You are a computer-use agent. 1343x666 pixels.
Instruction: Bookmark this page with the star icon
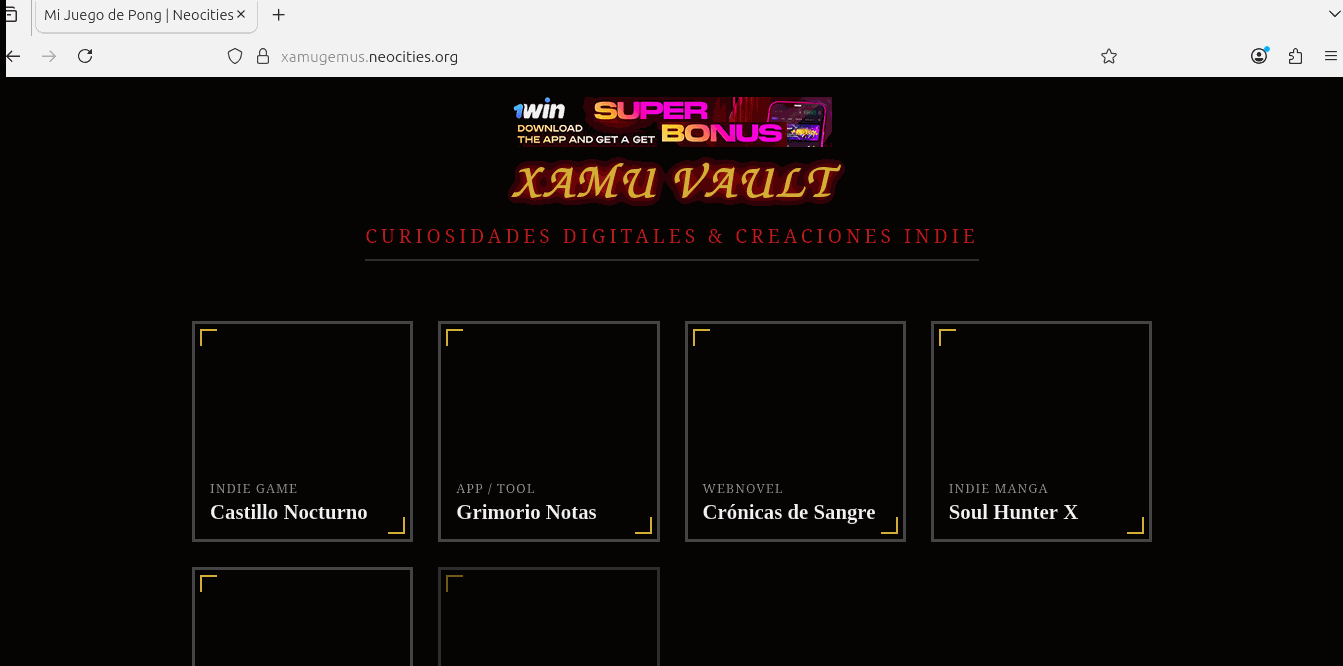1108,56
